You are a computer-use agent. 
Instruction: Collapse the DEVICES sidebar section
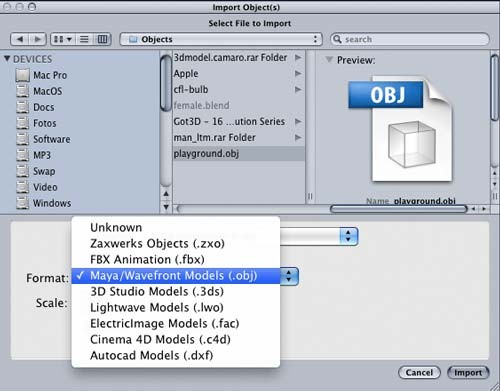coord(7,59)
